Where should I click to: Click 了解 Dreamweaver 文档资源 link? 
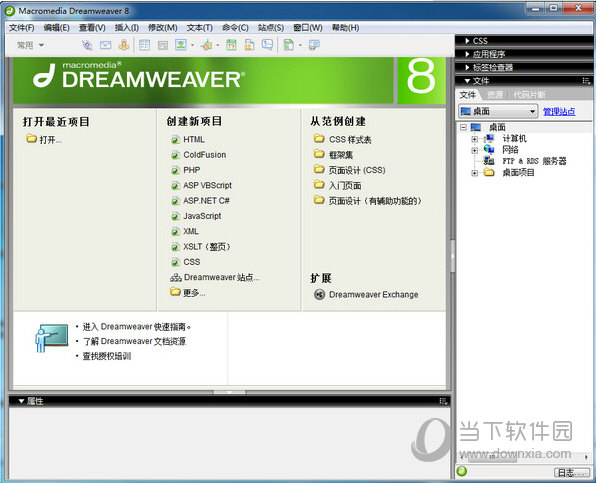[x=134, y=341]
